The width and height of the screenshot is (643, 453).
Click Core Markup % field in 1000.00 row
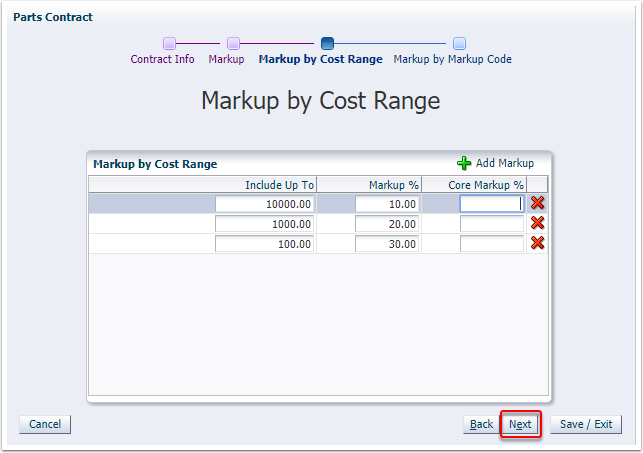492,224
